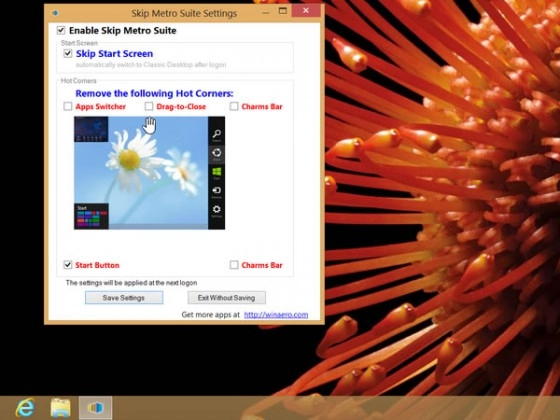This screenshot has height=420, width=560.
Task: Click Exit Without Saving button
Action: point(226,298)
